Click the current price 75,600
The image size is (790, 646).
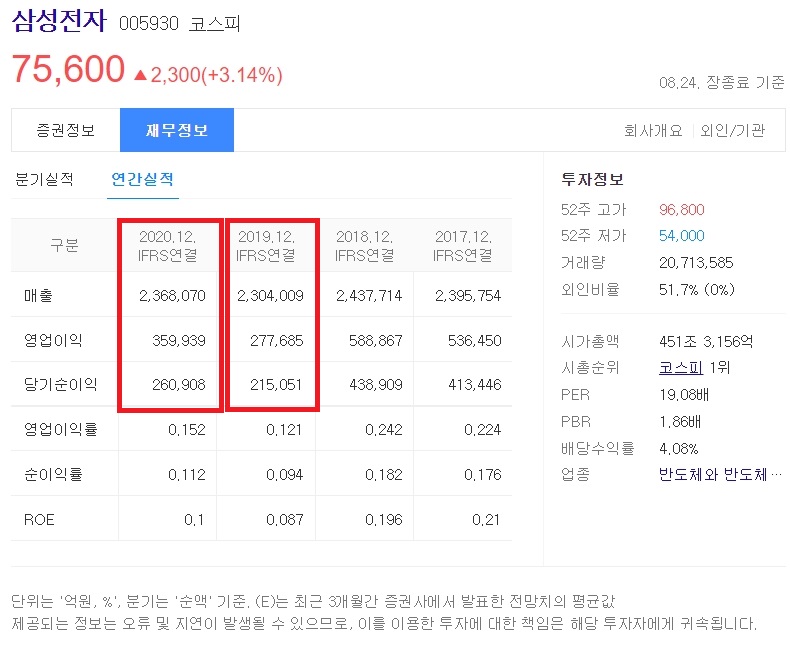click(68, 69)
